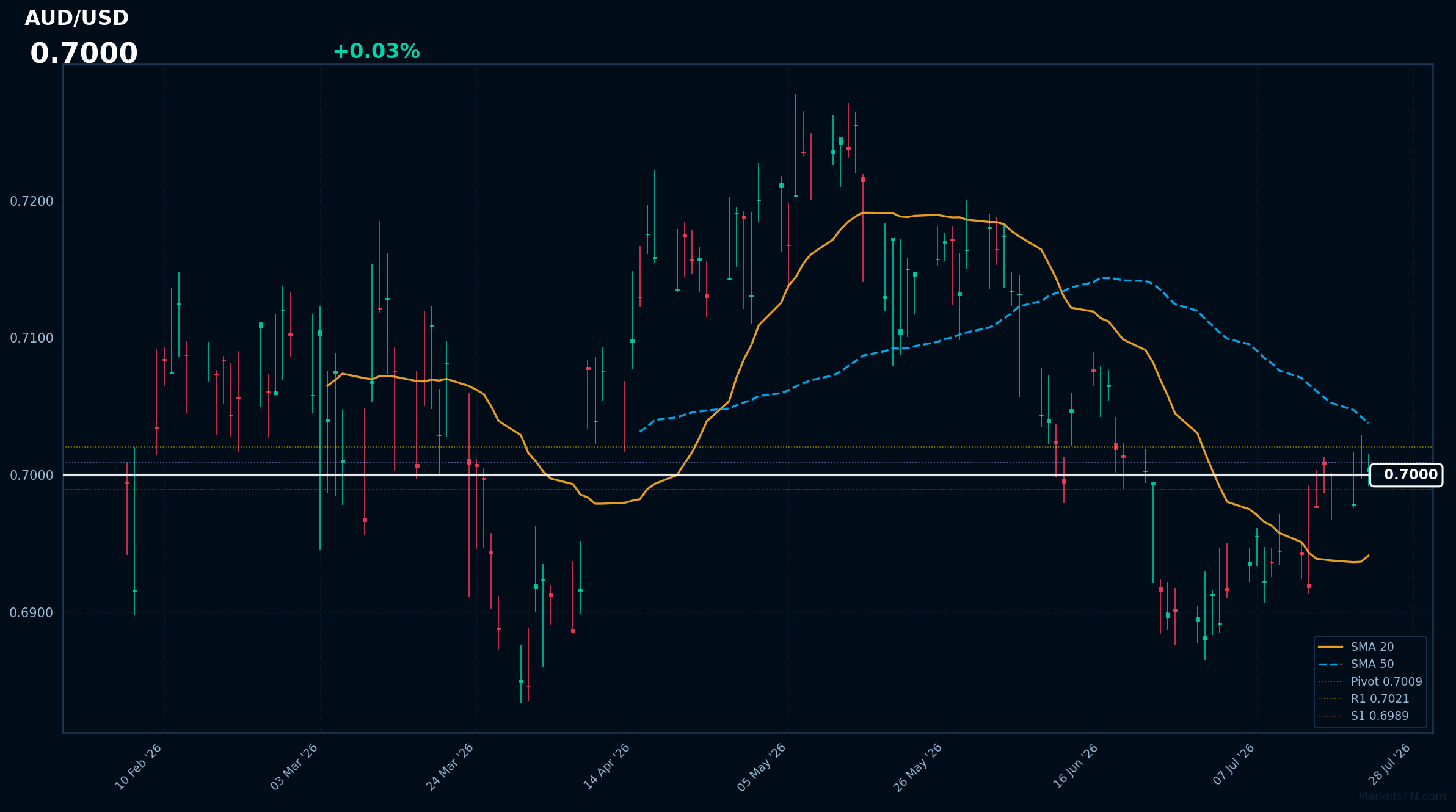The width and height of the screenshot is (1456, 812).
Task: Click the 07 Jul '26 date label
Action: click(x=1234, y=764)
